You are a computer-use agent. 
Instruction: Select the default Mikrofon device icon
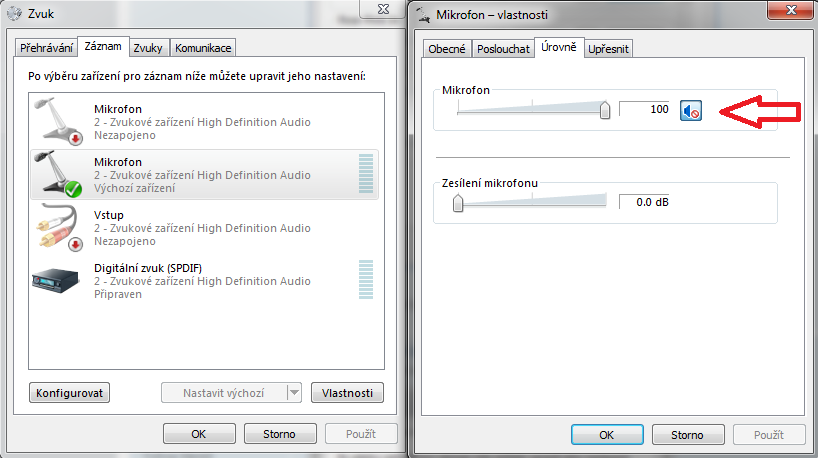tap(59, 174)
